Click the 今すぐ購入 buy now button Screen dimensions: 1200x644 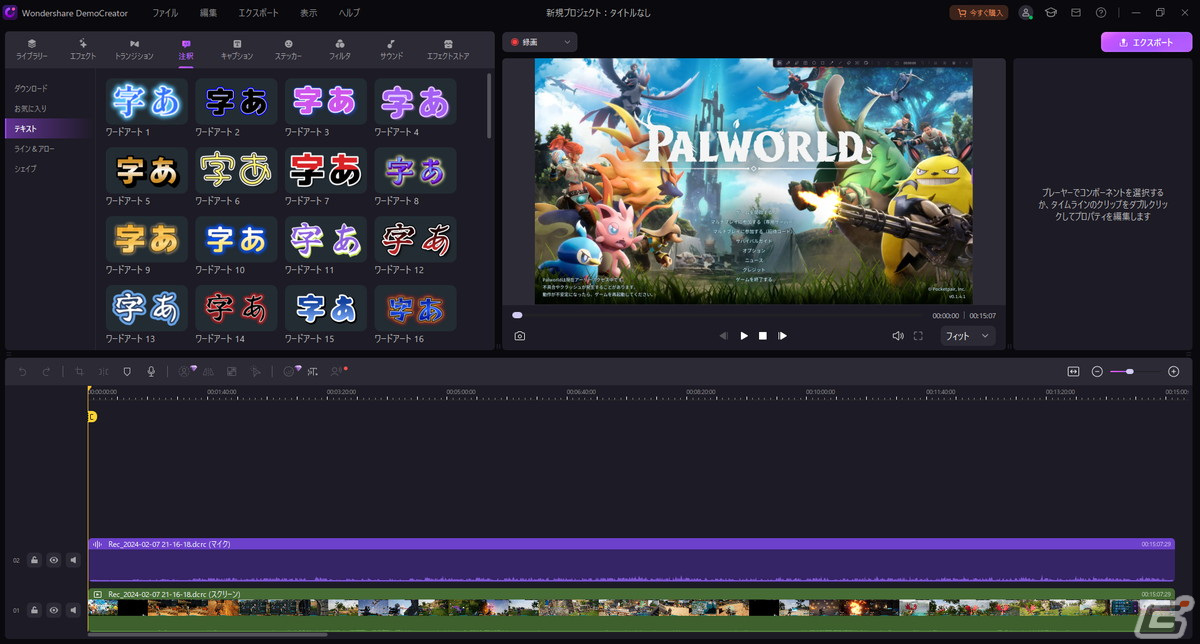click(x=979, y=13)
